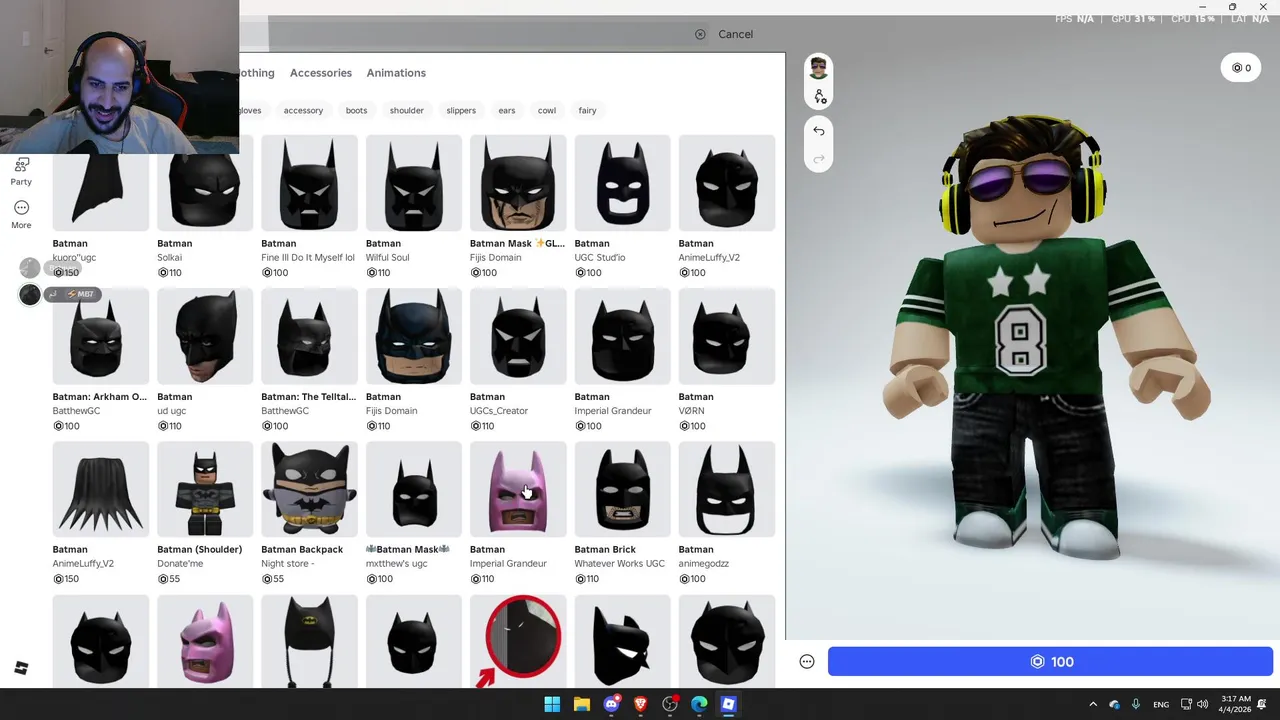Open options ellipsis next to buy button
This screenshot has width=1280, height=720.
point(807,662)
